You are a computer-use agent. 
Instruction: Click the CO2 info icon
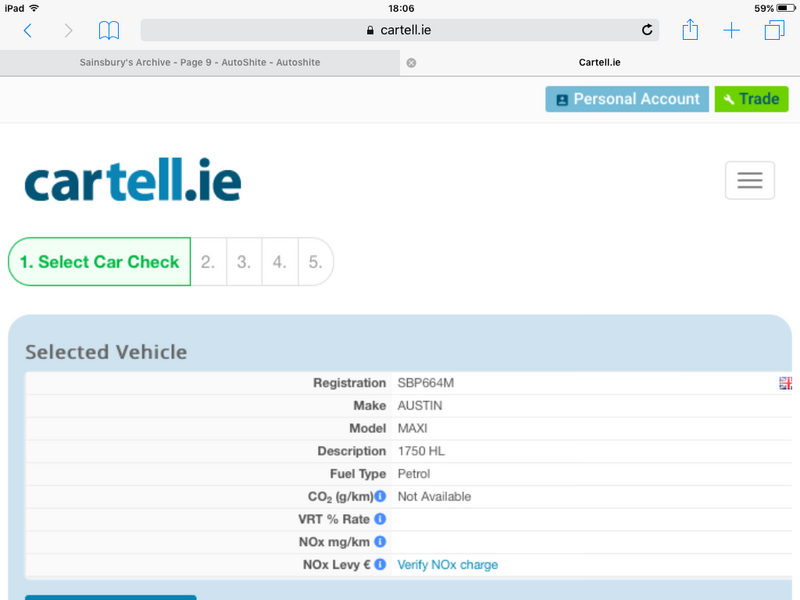(380, 496)
